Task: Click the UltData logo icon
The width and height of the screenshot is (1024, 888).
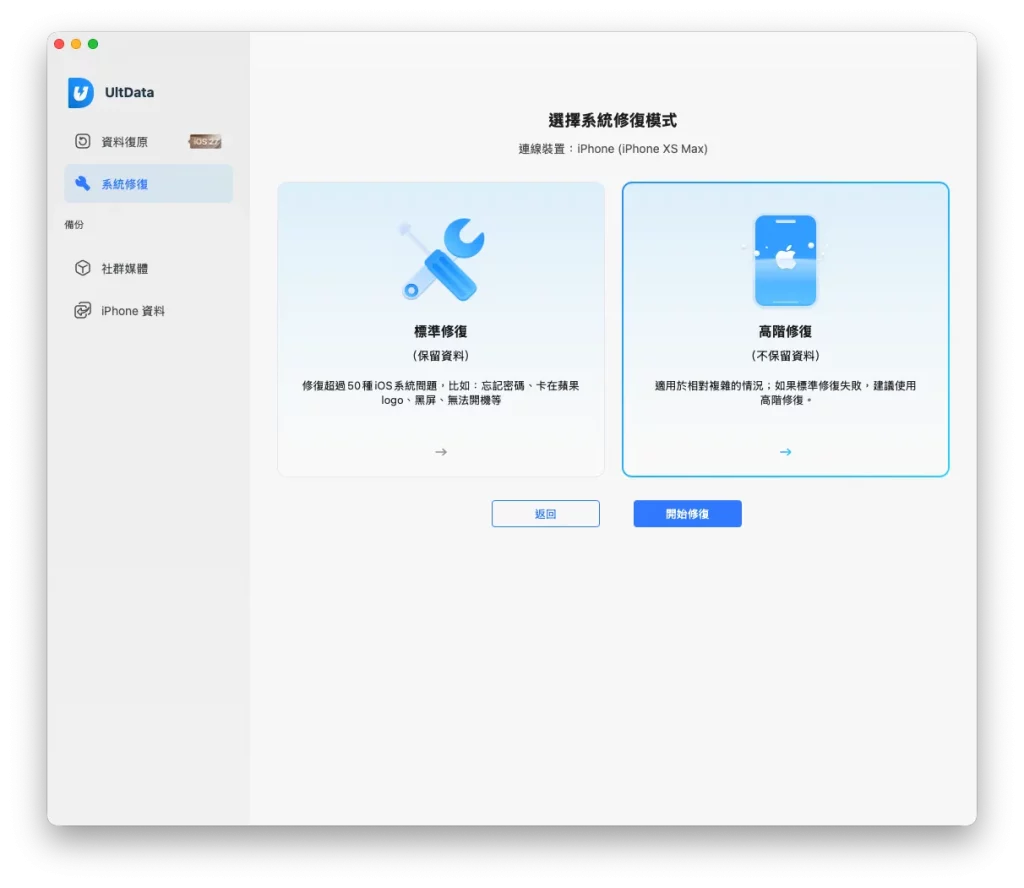Action: click(81, 93)
